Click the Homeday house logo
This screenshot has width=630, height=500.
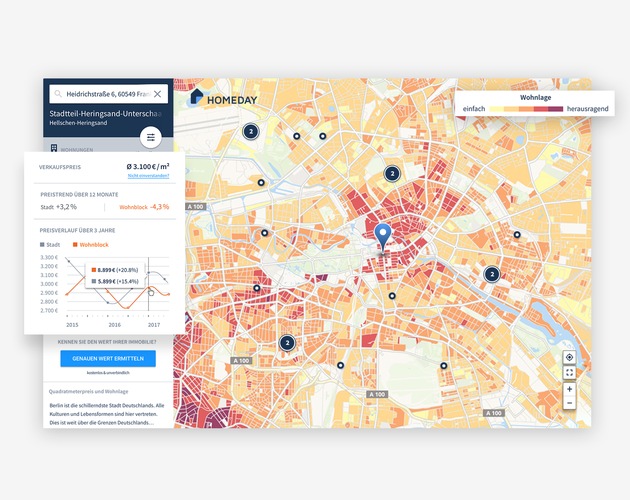196,96
